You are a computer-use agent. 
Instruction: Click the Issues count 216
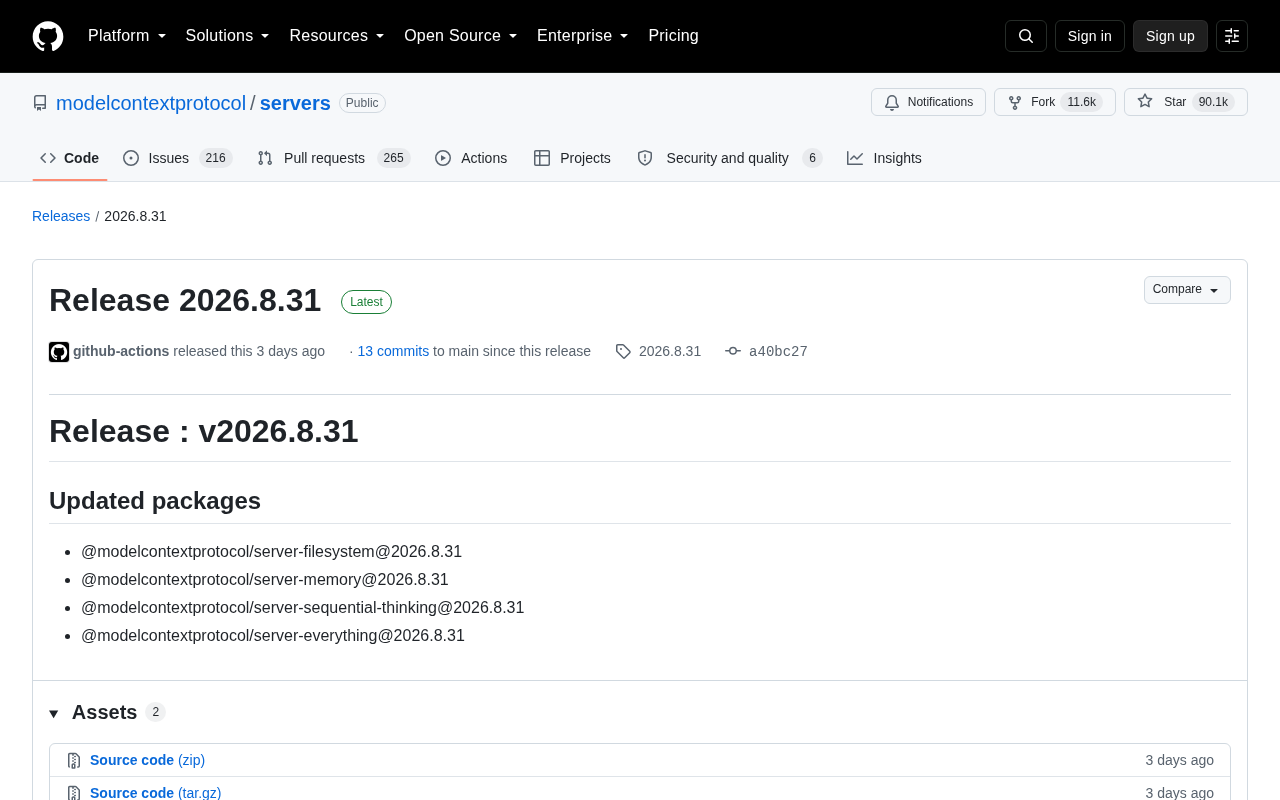pyautogui.click(x=216, y=158)
